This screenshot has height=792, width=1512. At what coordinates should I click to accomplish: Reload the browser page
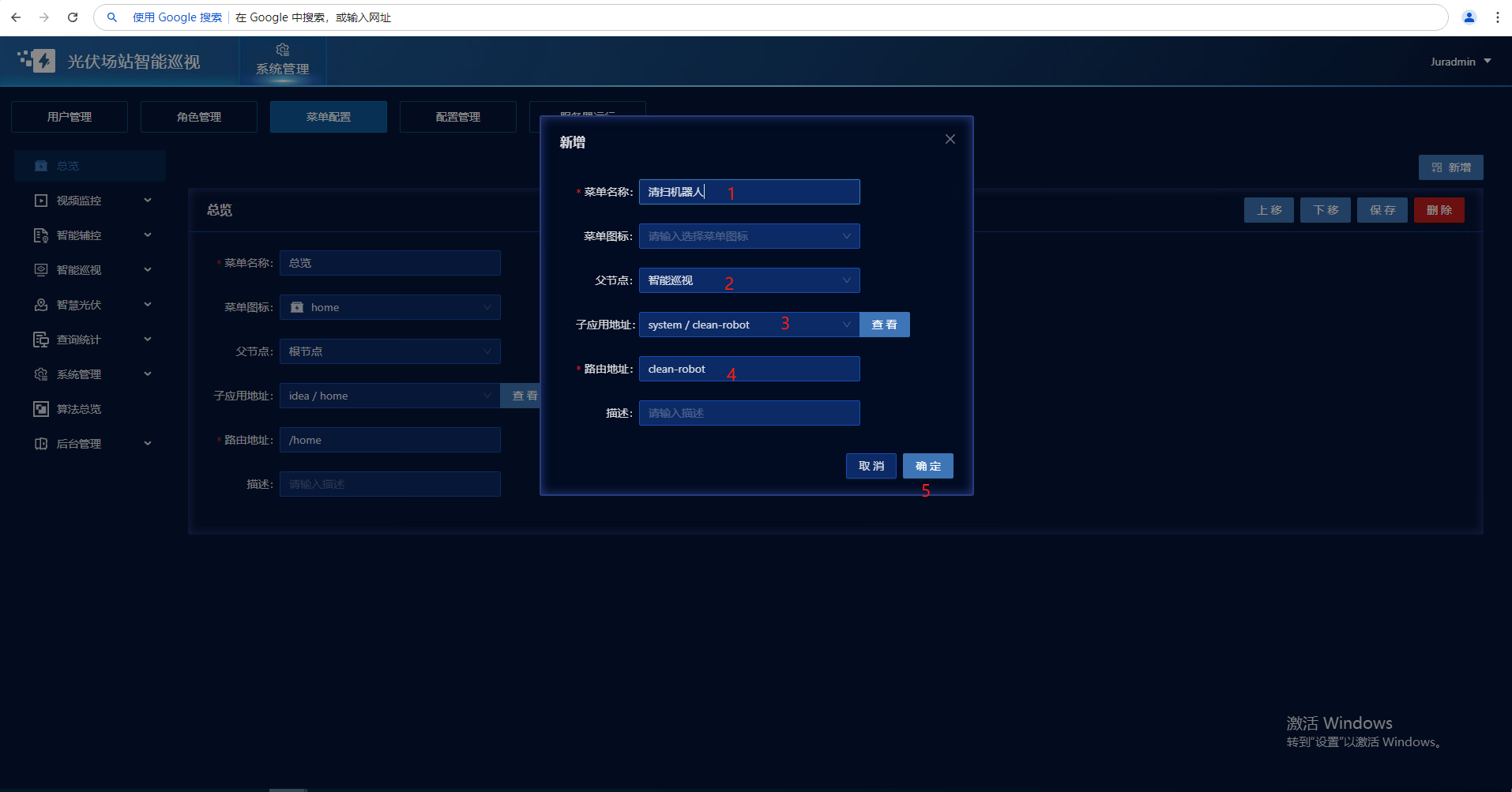[x=73, y=17]
